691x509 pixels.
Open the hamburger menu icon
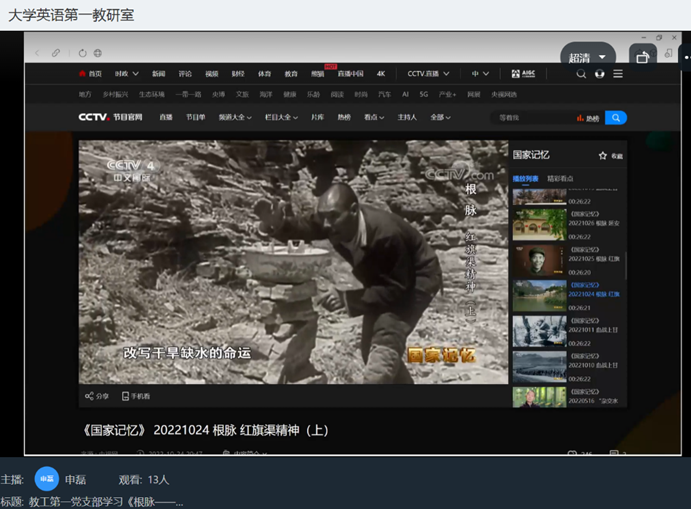(x=618, y=73)
